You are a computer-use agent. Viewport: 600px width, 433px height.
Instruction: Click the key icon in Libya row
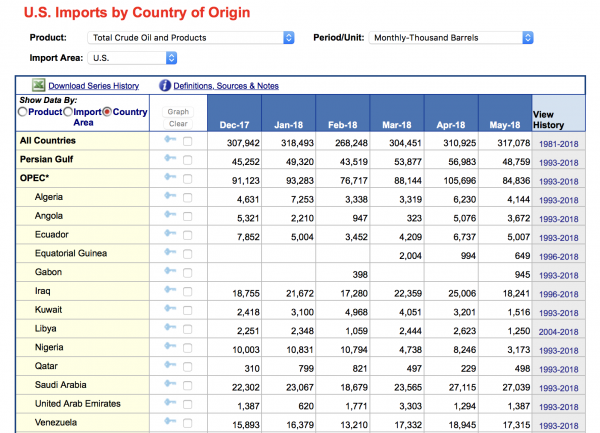point(170,327)
